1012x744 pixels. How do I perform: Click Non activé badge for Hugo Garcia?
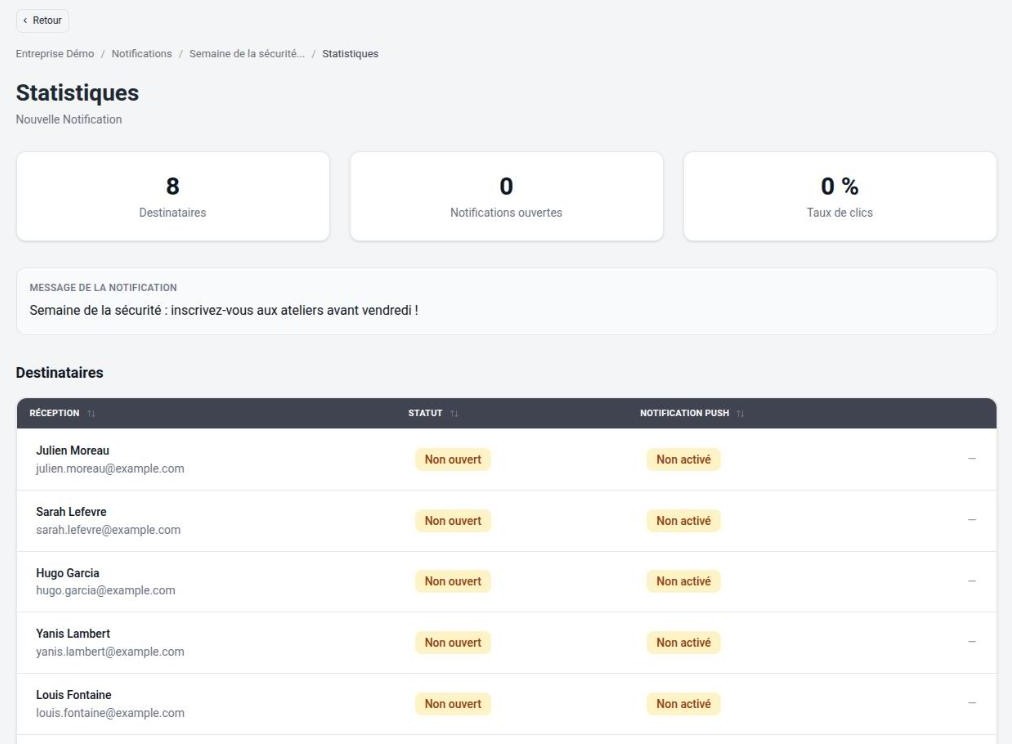tap(683, 581)
